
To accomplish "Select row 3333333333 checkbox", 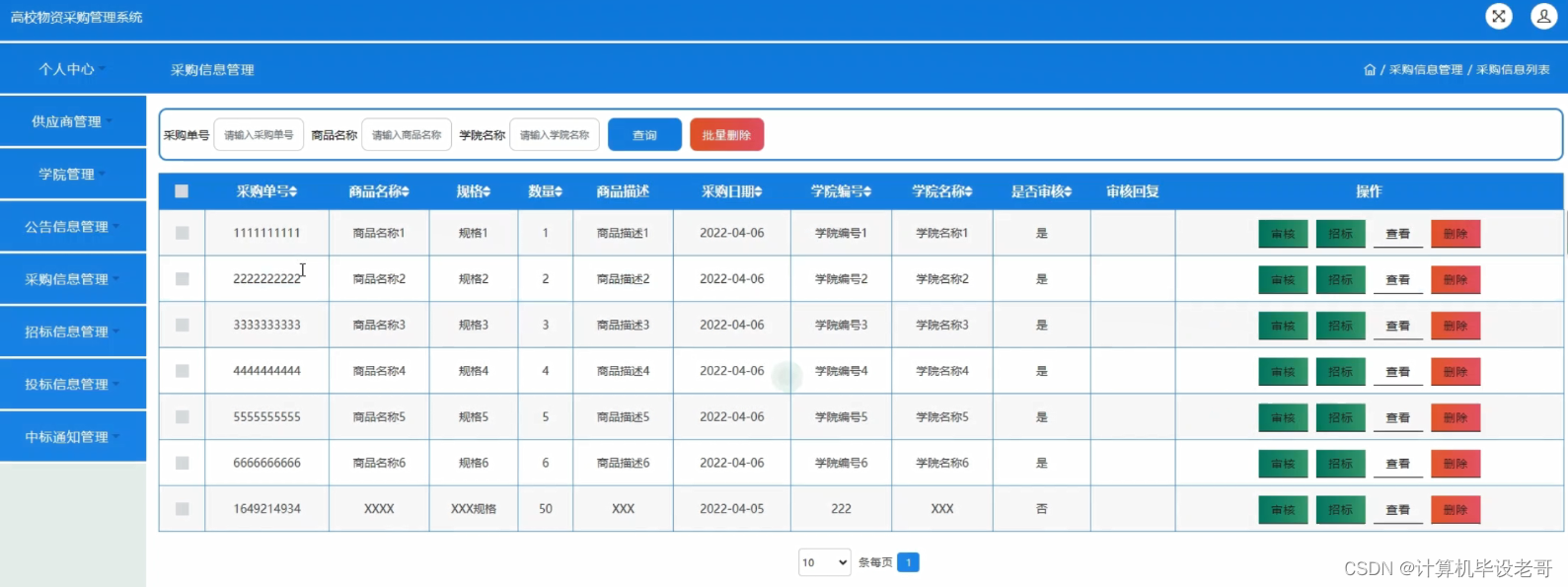I will click(182, 325).
